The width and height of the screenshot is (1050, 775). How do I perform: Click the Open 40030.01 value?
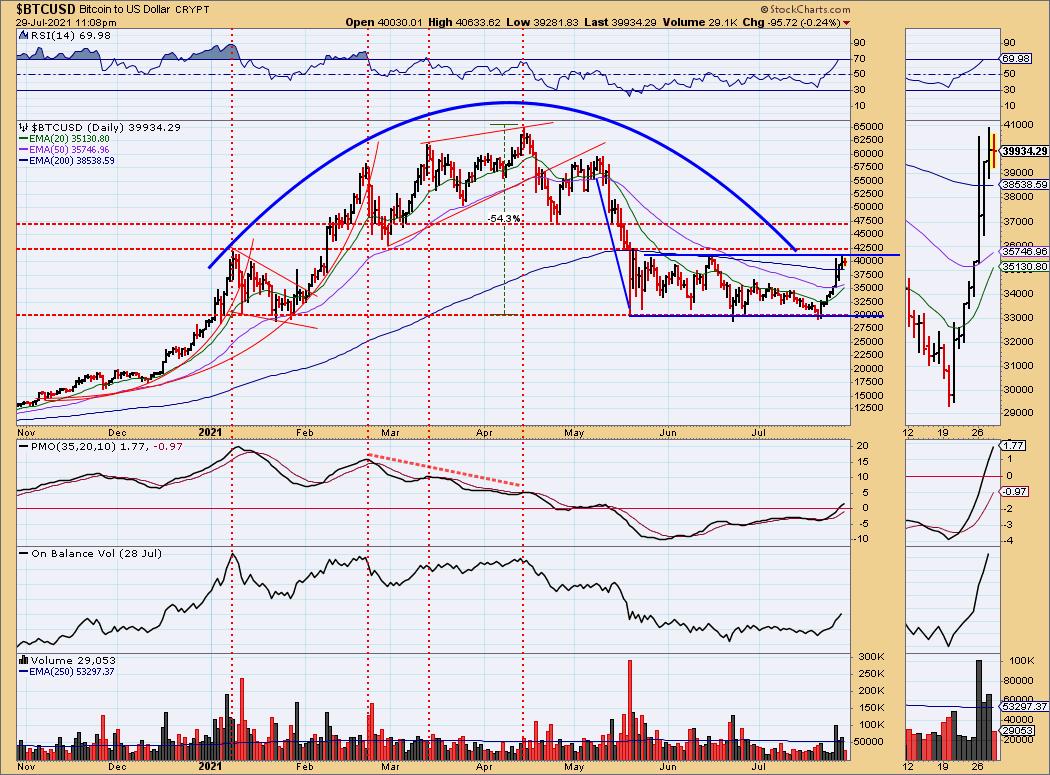(384, 22)
